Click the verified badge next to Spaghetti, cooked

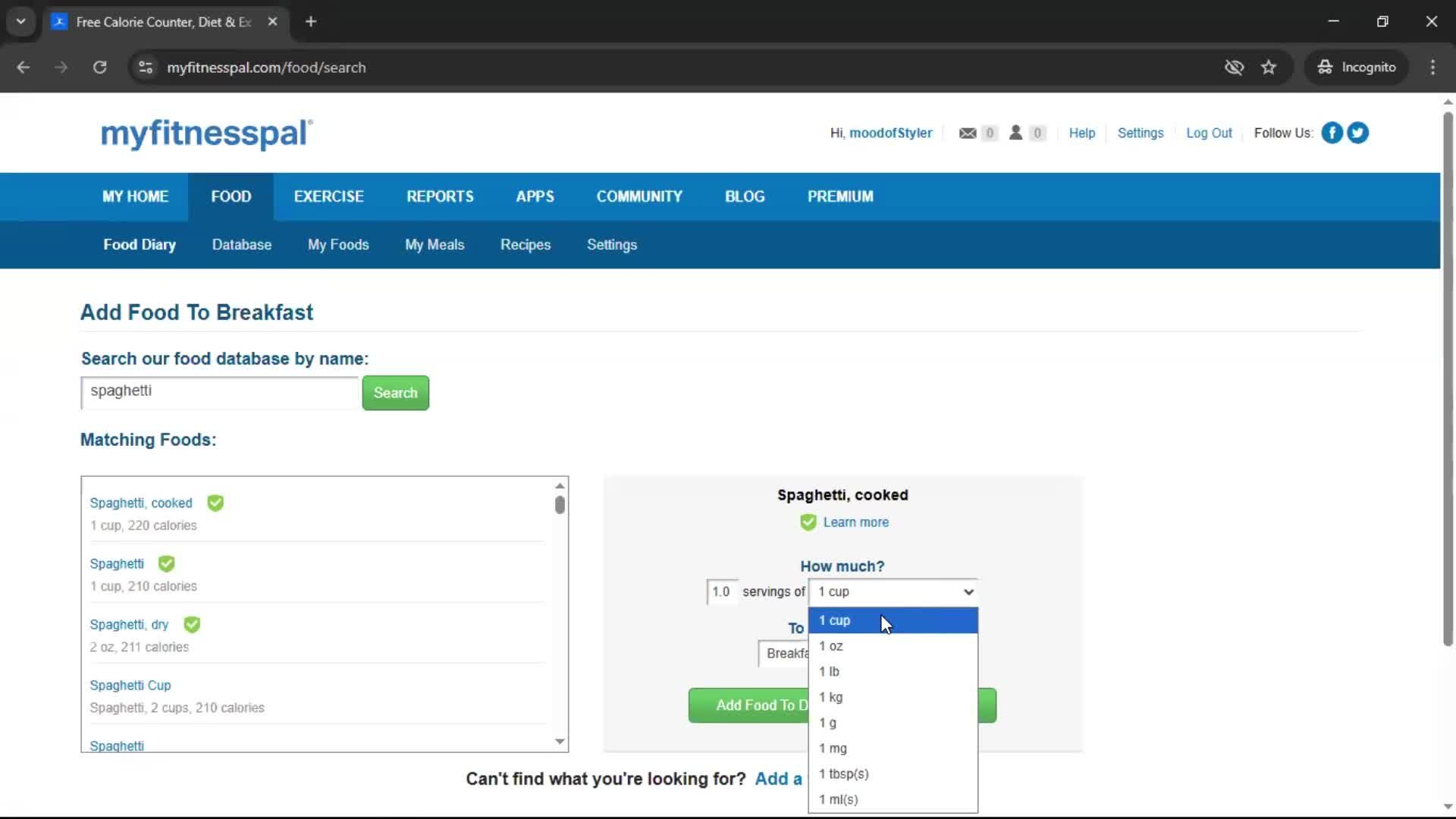coord(215,503)
